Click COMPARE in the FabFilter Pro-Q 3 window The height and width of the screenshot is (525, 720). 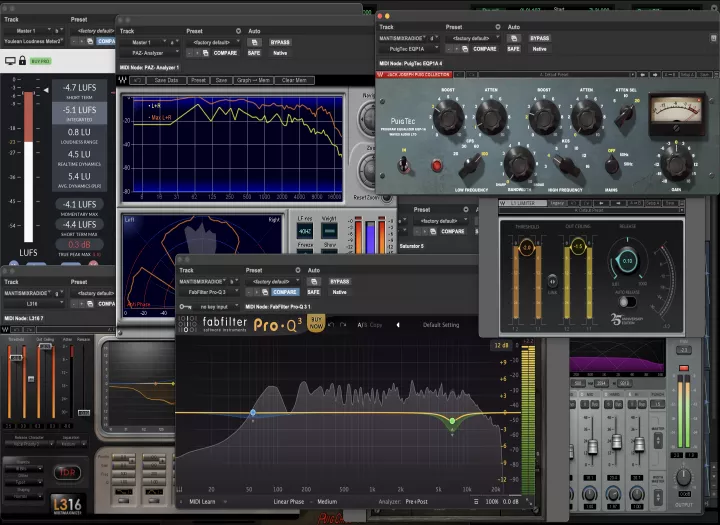285,292
